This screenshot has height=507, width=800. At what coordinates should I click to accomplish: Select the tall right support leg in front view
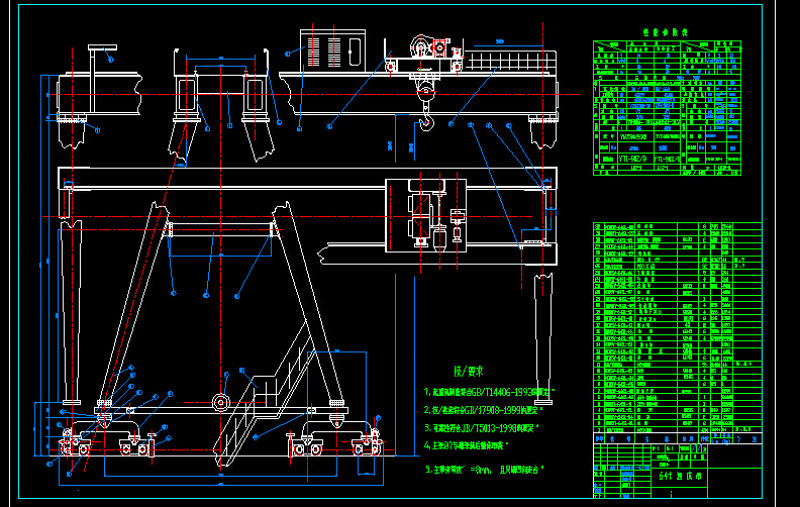click(x=543, y=339)
